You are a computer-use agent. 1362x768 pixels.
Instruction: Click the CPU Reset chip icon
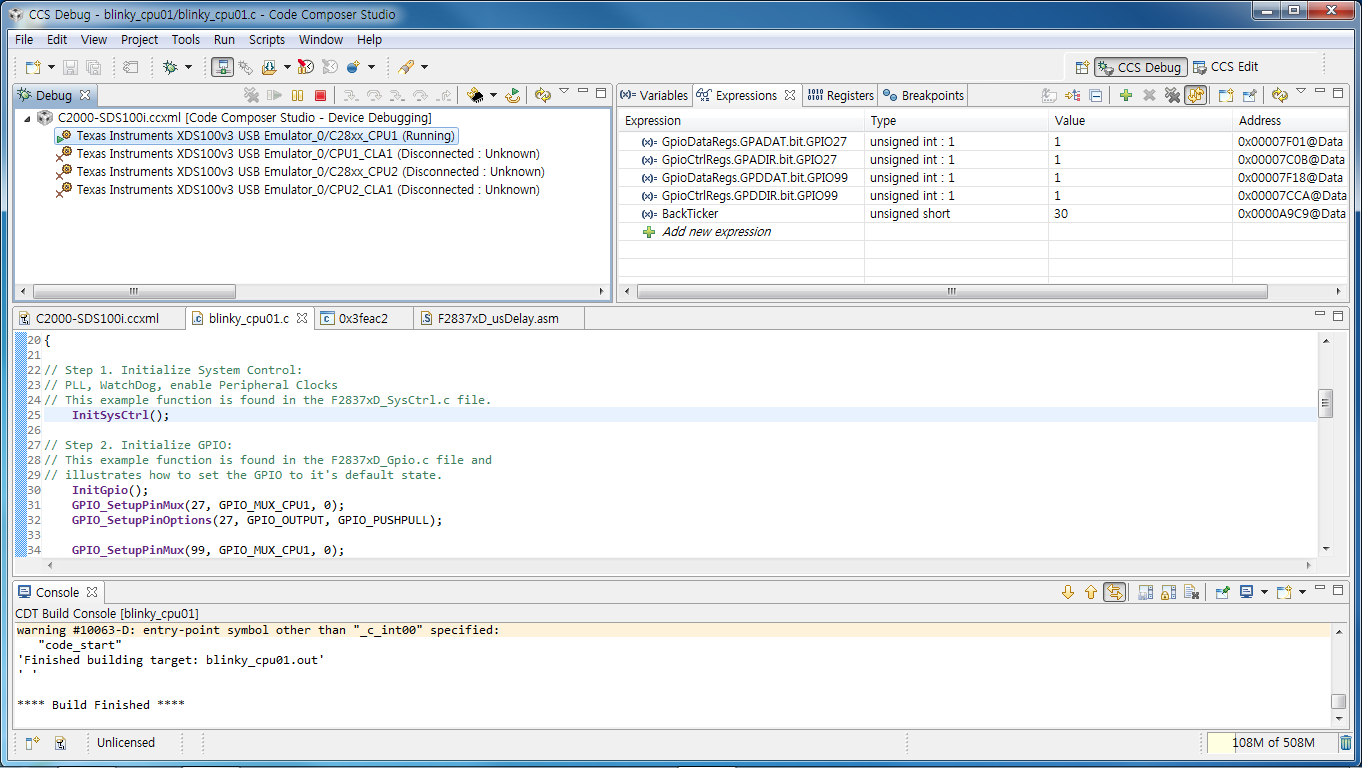click(476, 95)
